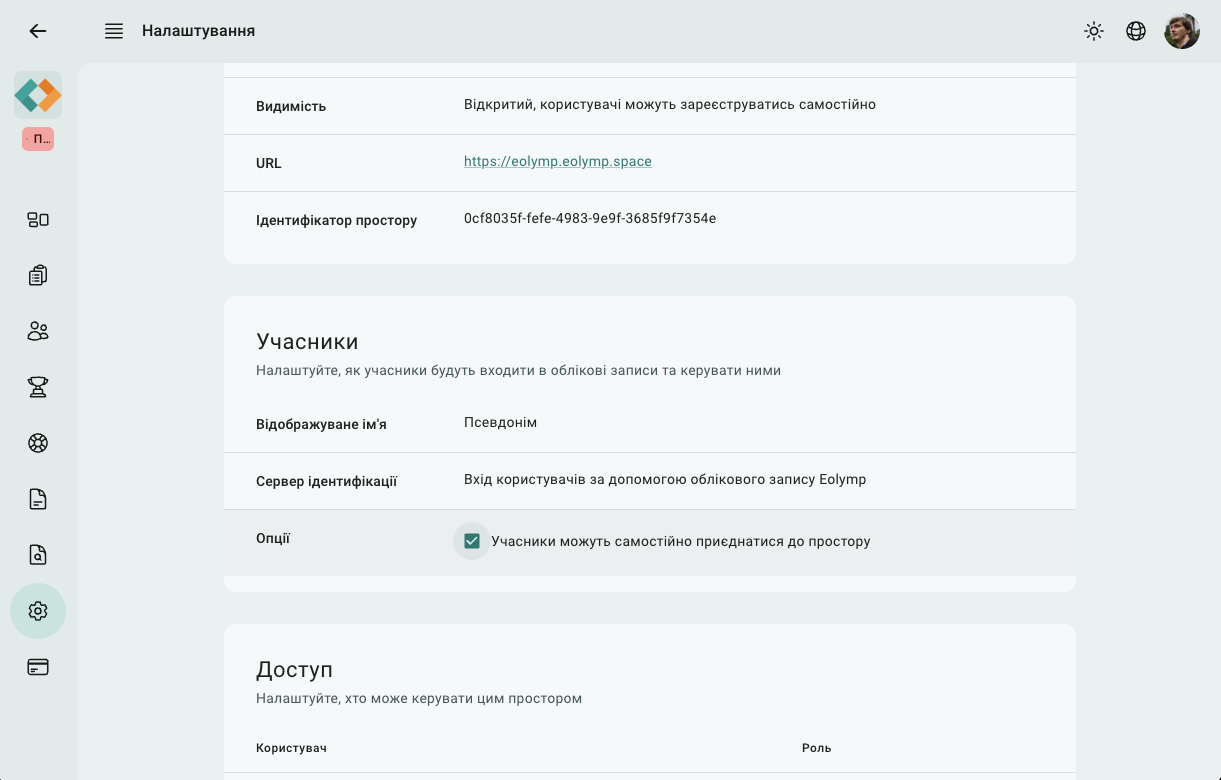Open the document page icon in sidebar
The height and width of the screenshot is (780, 1221).
38,499
